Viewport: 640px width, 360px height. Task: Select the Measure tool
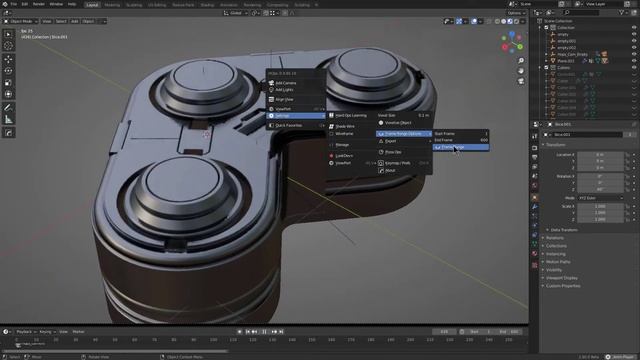8,120
